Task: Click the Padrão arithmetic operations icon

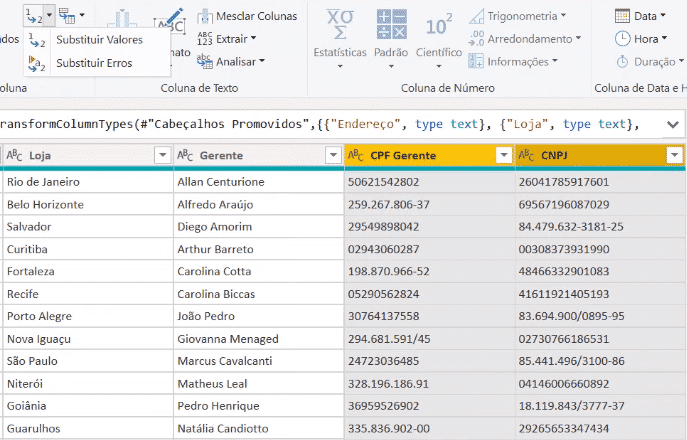Action: coord(391,25)
